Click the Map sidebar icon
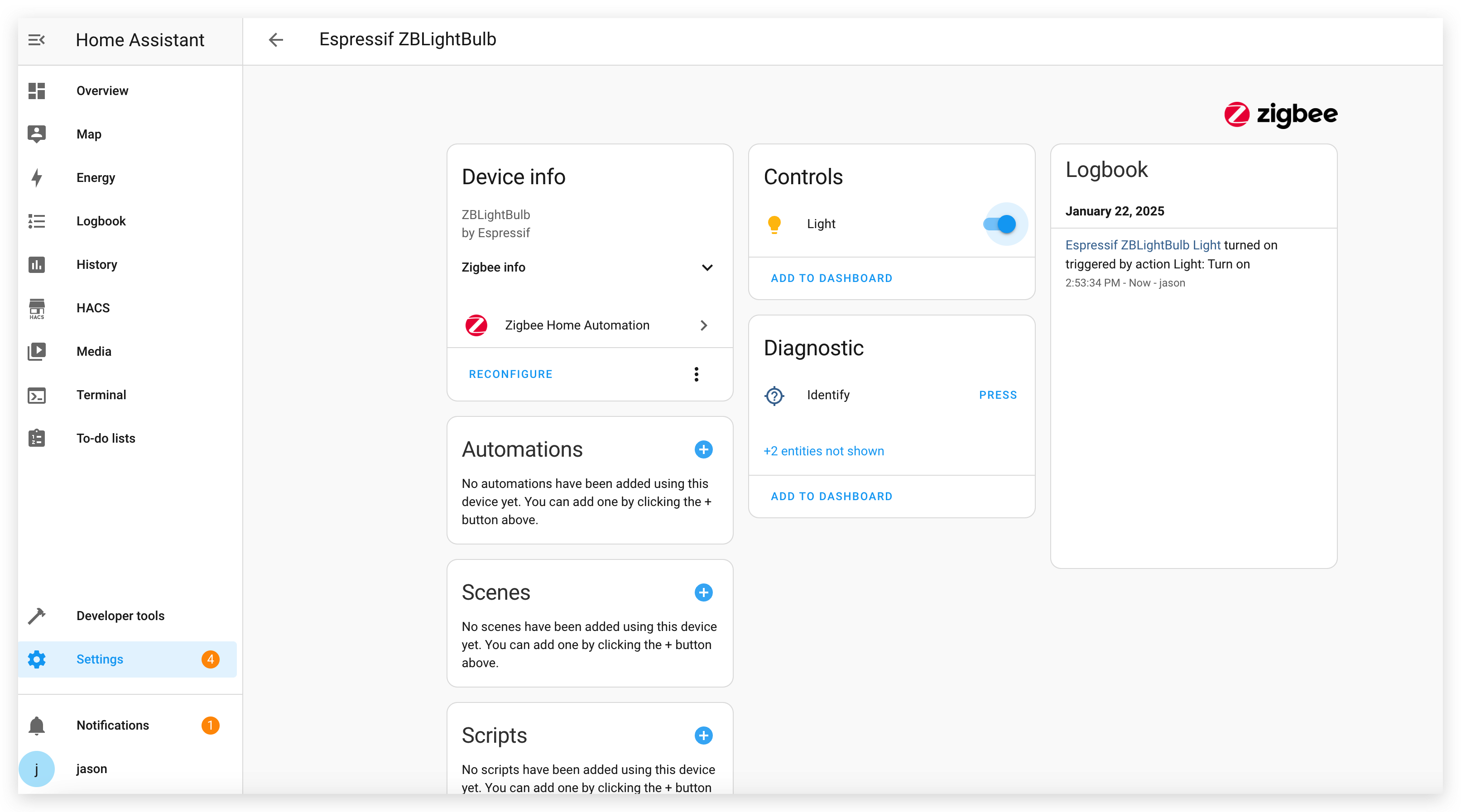Image resolution: width=1461 pixels, height=812 pixels. point(37,134)
